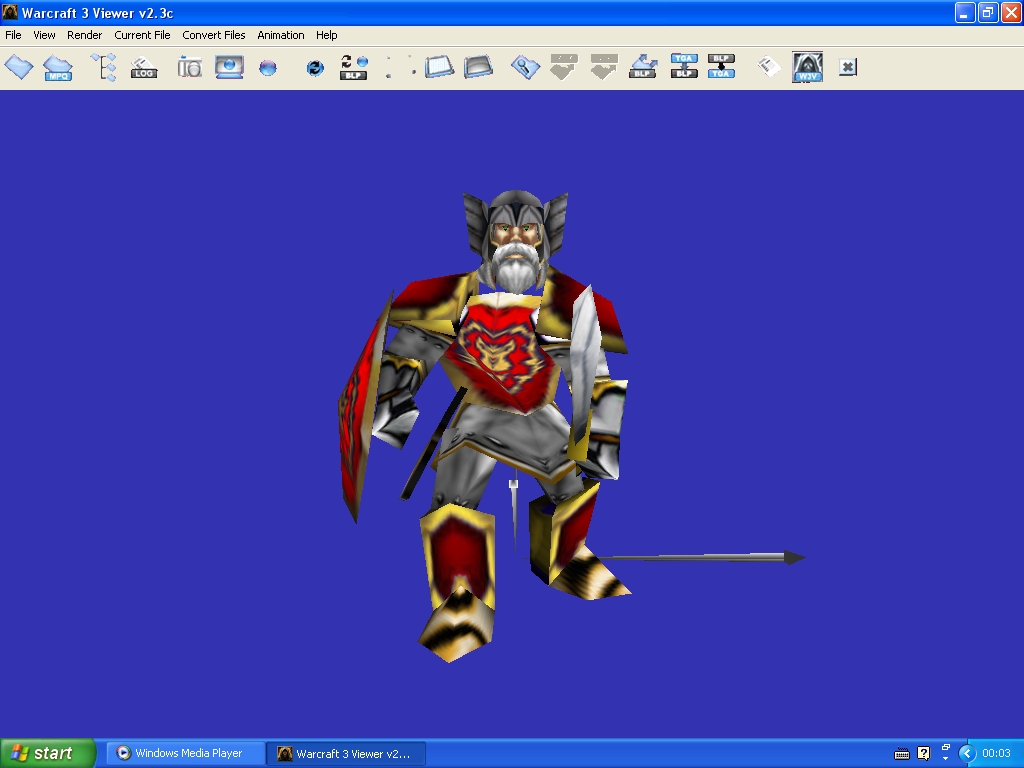
Task: Minimize the Warcraft 3 Viewer window
Action: click(x=965, y=12)
